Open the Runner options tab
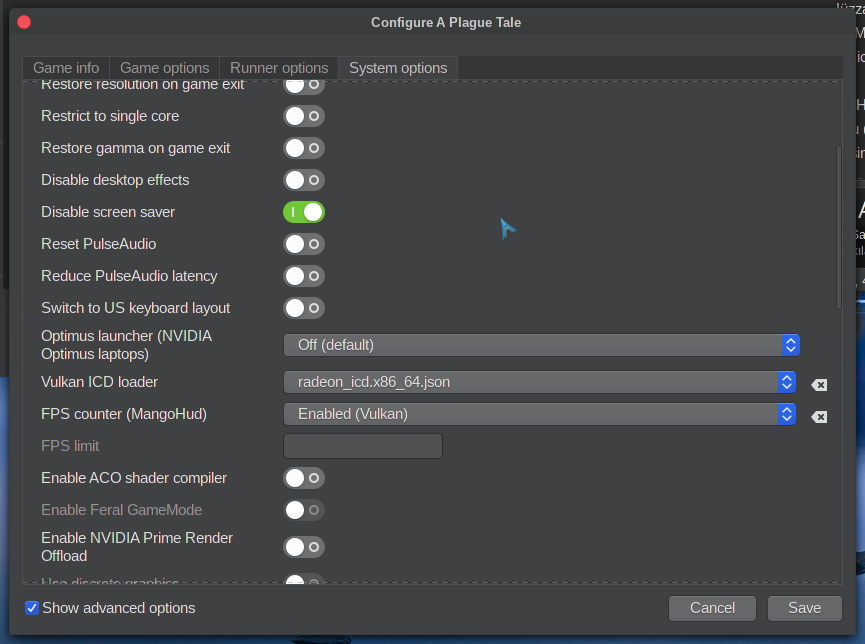This screenshot has height=644, width=865. point(279,68)
